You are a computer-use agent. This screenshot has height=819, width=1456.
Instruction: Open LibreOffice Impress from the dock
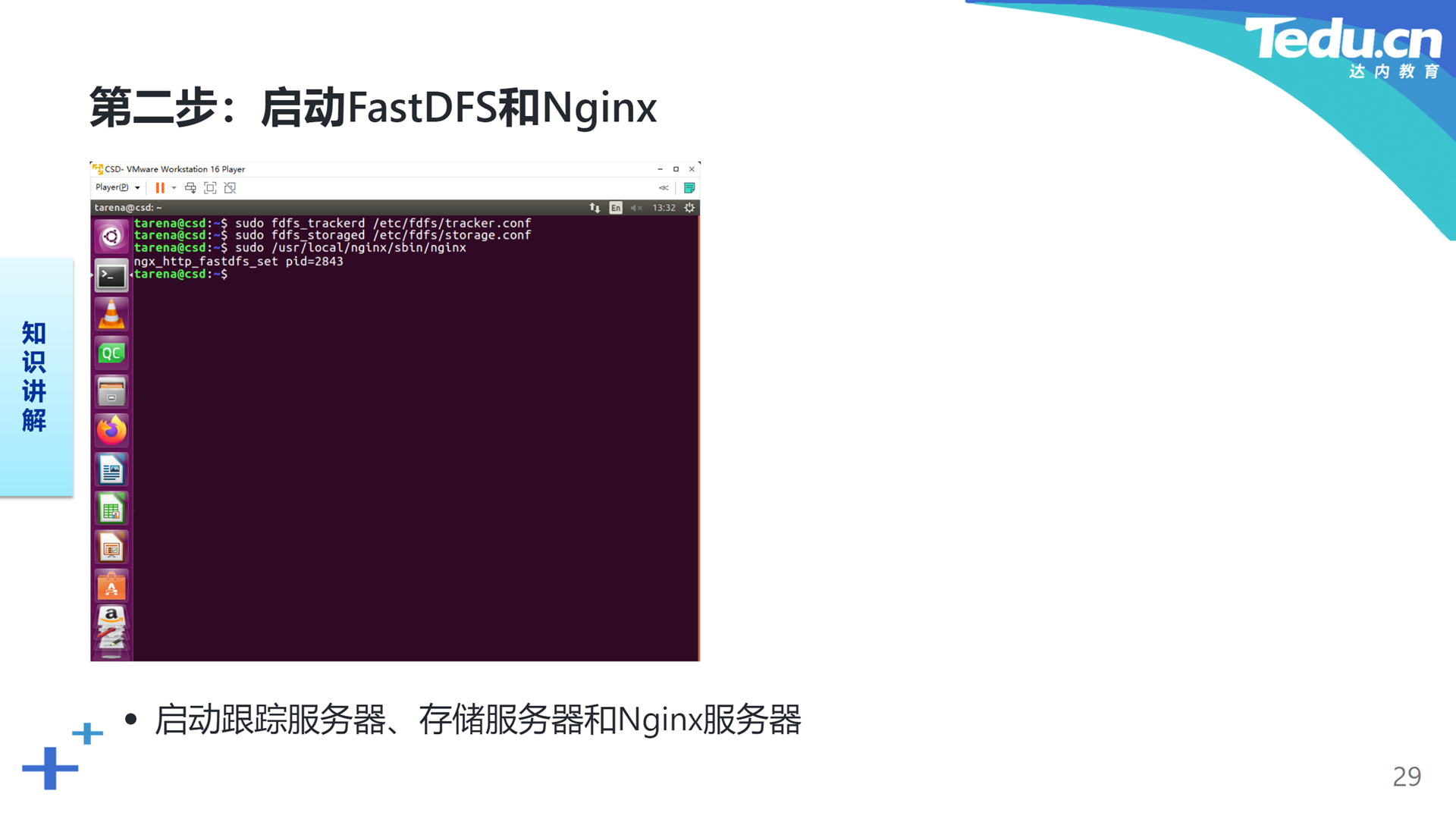(x=111, y=548)
